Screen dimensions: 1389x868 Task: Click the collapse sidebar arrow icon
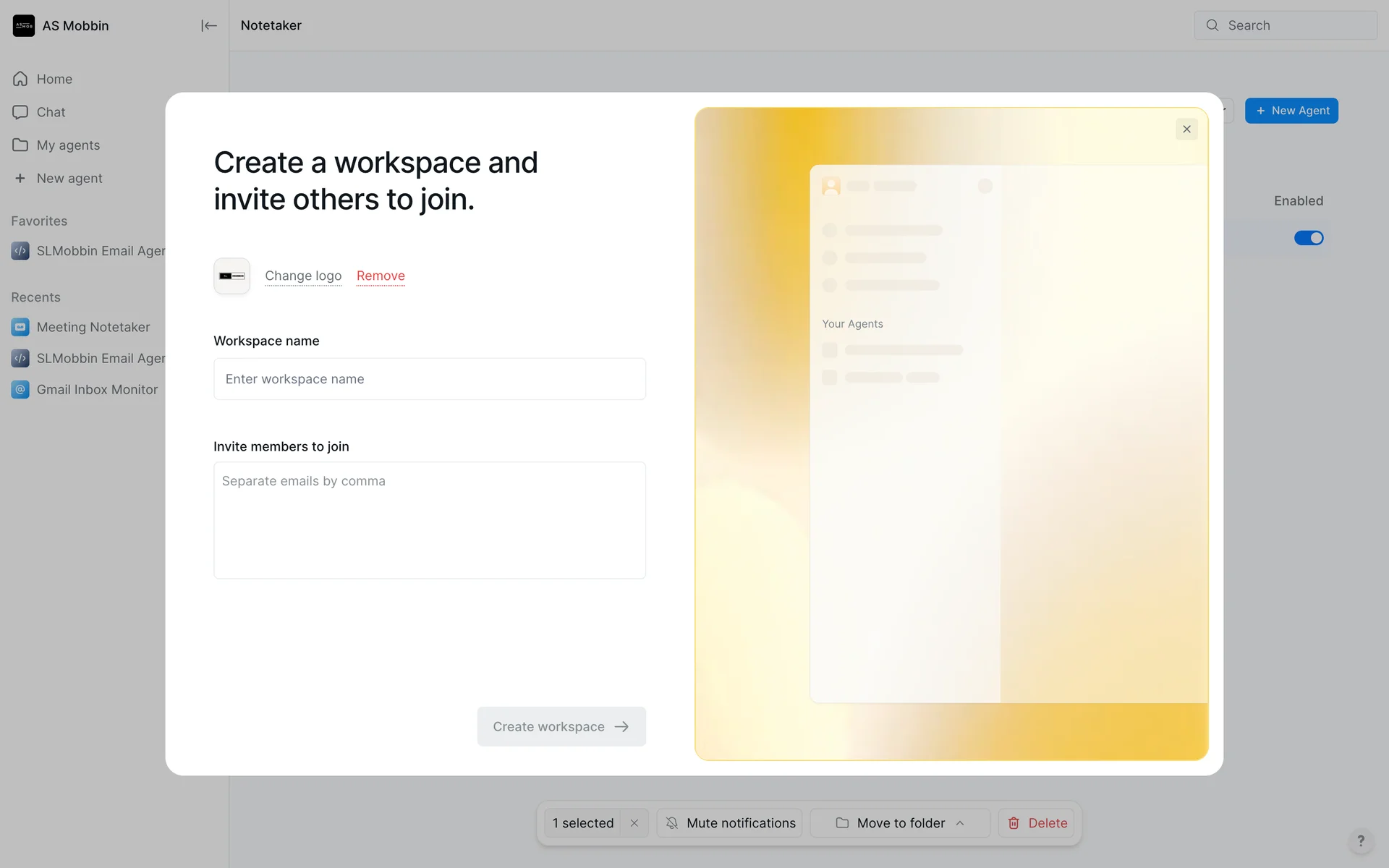(x=208, y=26)
